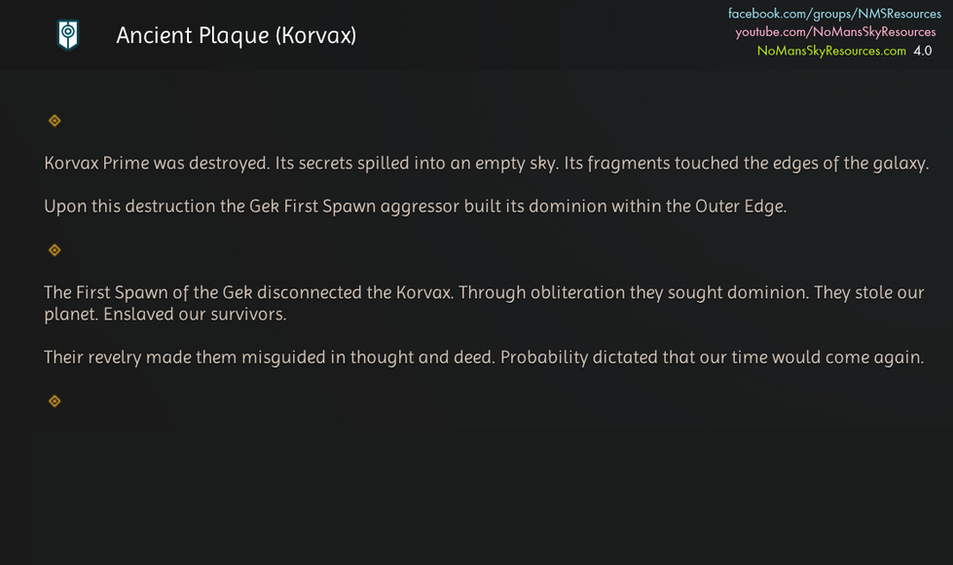
Task: Click the second orange diamond marker
Action: 55,250
